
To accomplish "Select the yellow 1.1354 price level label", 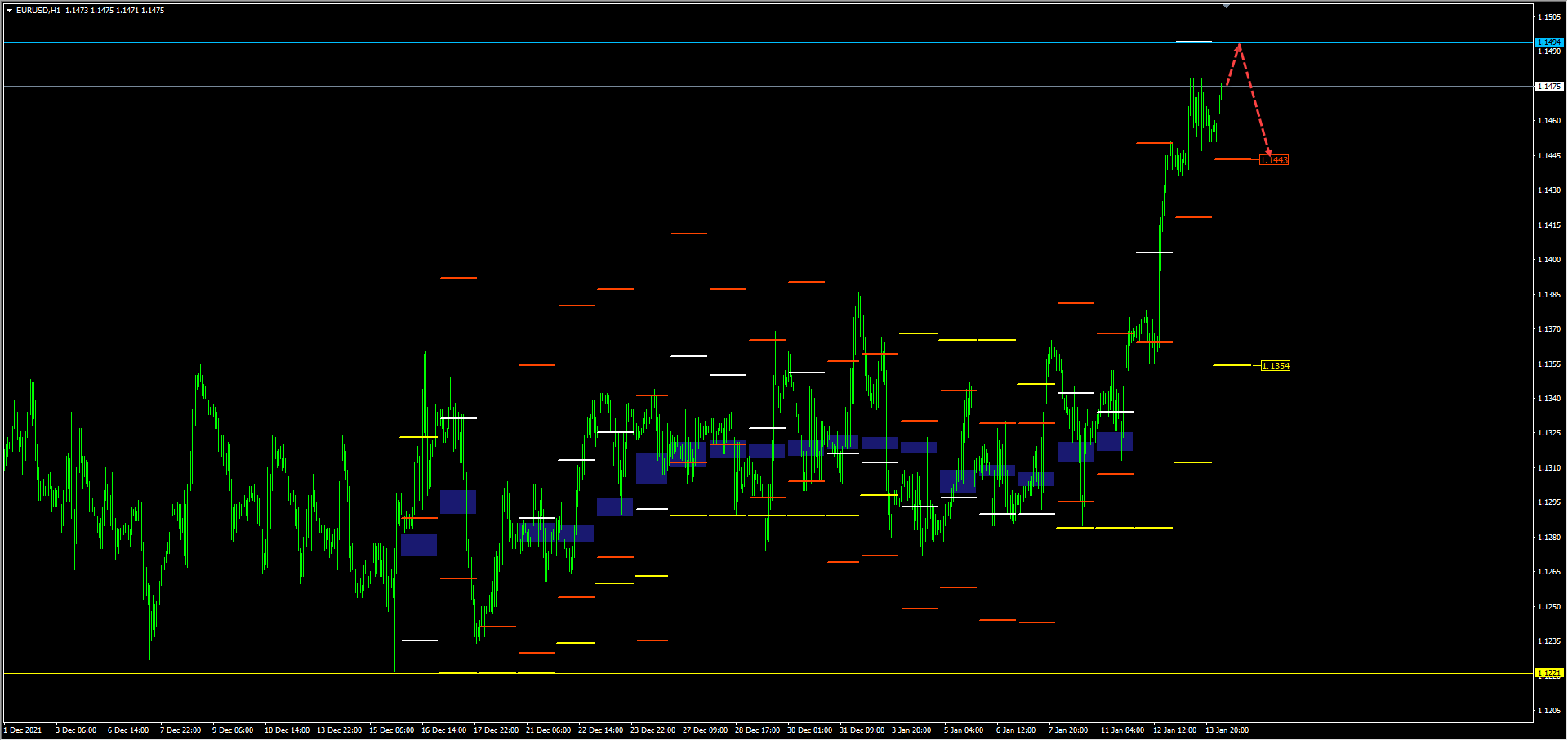I will 1276,366.
